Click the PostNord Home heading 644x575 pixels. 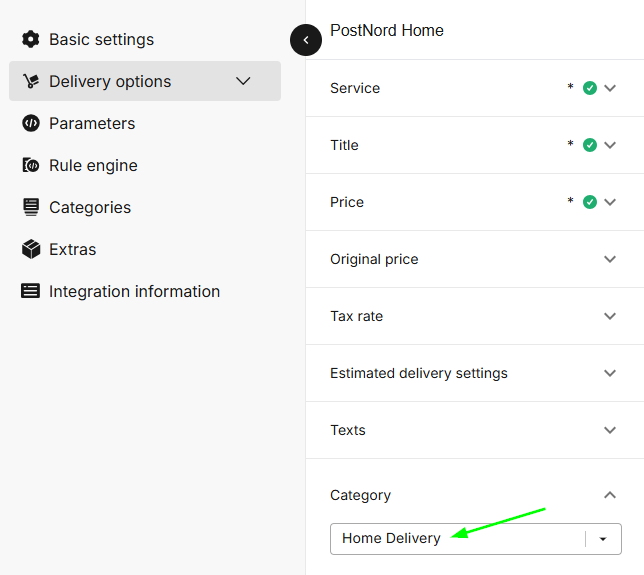[387, 30]
